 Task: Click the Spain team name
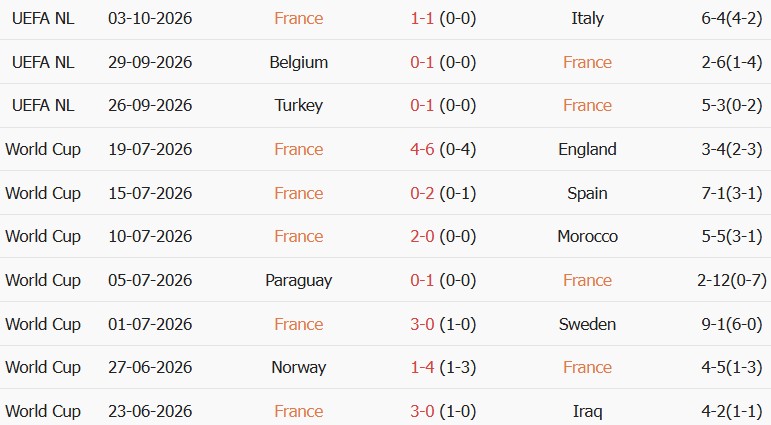click(587, 193)
